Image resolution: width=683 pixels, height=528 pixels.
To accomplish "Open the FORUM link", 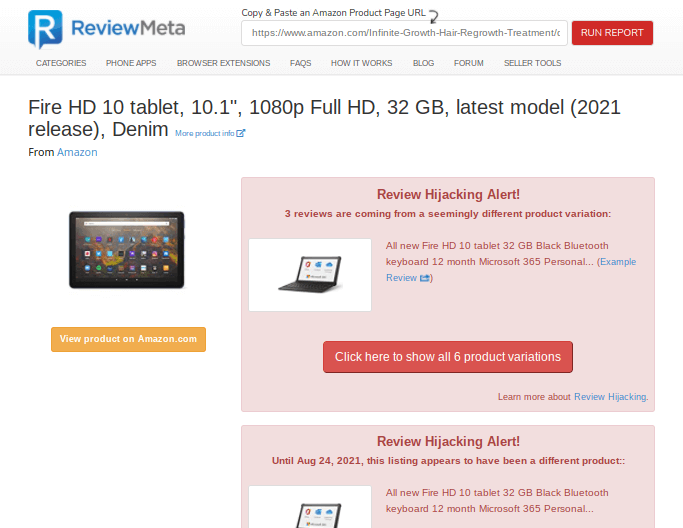I will coord(469,63).
